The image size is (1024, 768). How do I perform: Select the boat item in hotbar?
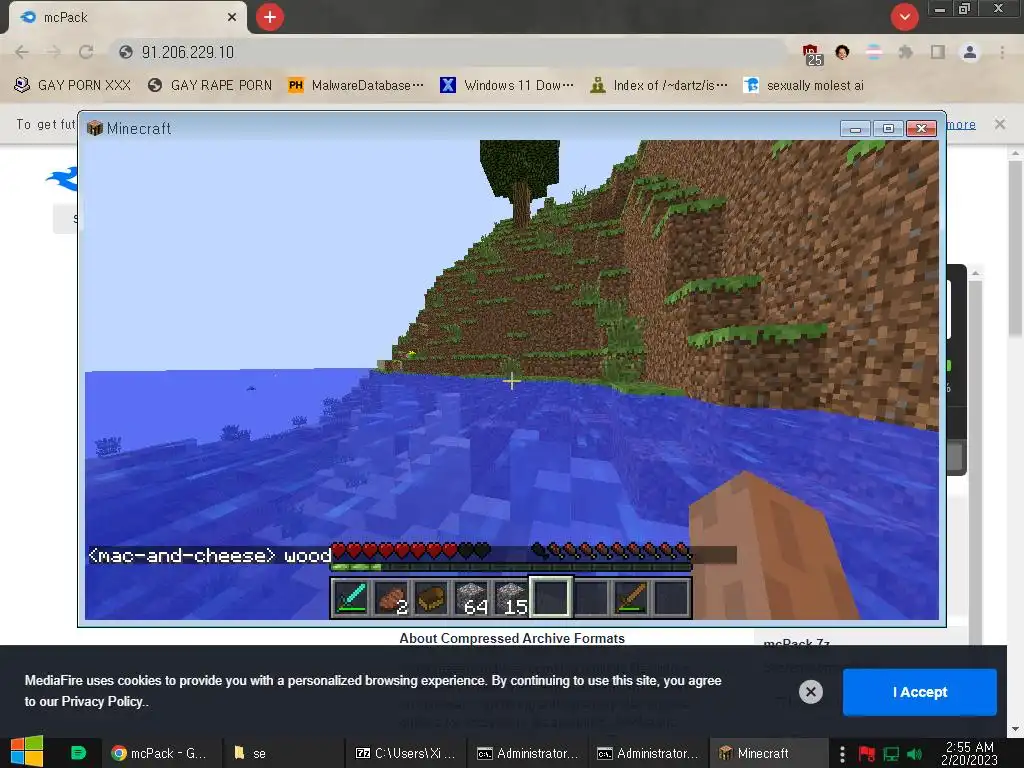[431, 598]
